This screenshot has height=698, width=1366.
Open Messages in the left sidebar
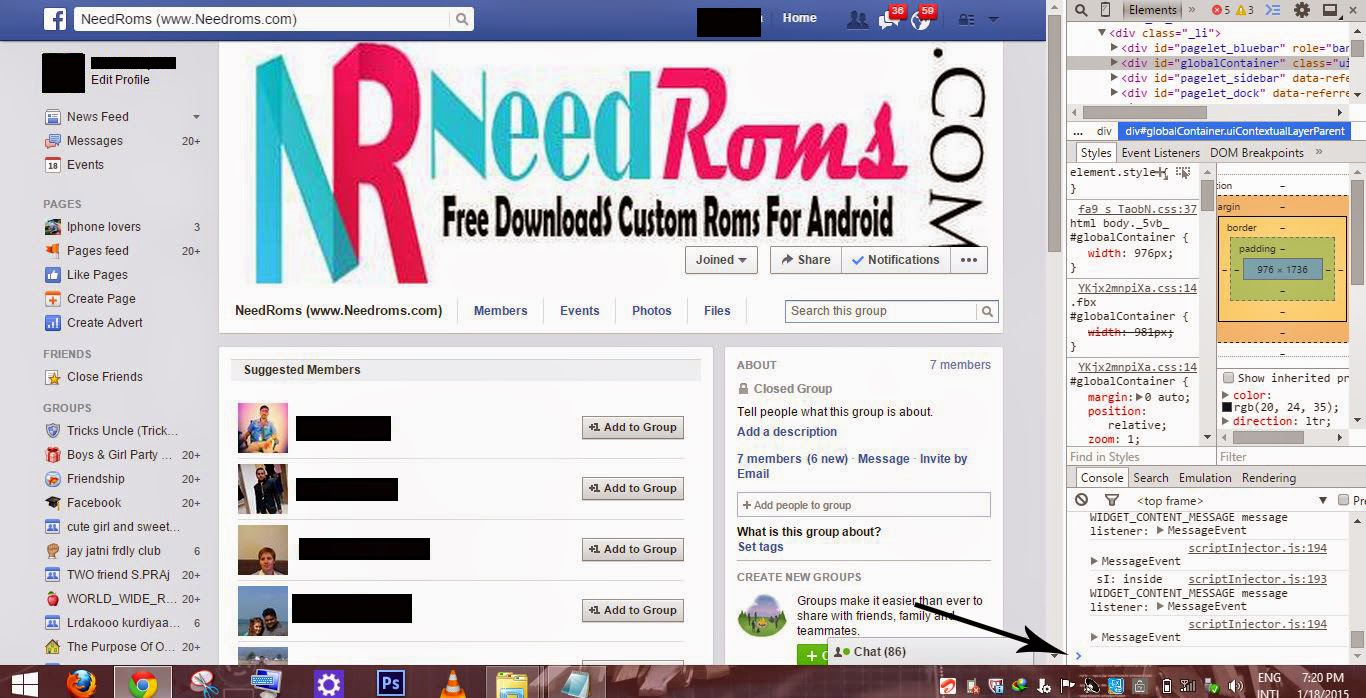[x=95, y=141]
